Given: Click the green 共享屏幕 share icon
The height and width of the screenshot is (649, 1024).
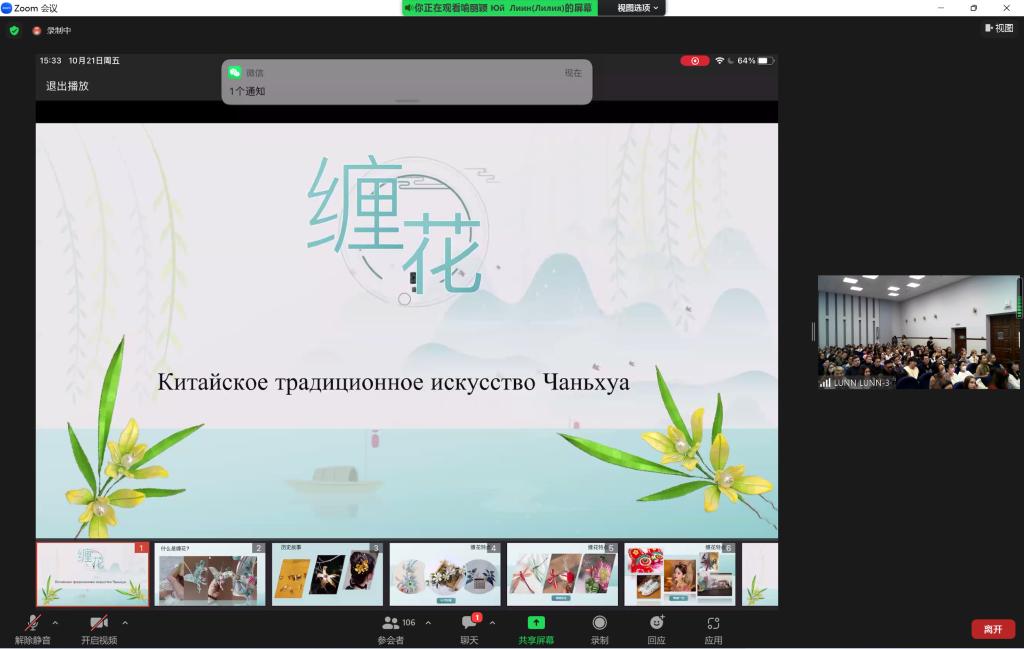Looking at the screenshot, I should click(536, 623).
